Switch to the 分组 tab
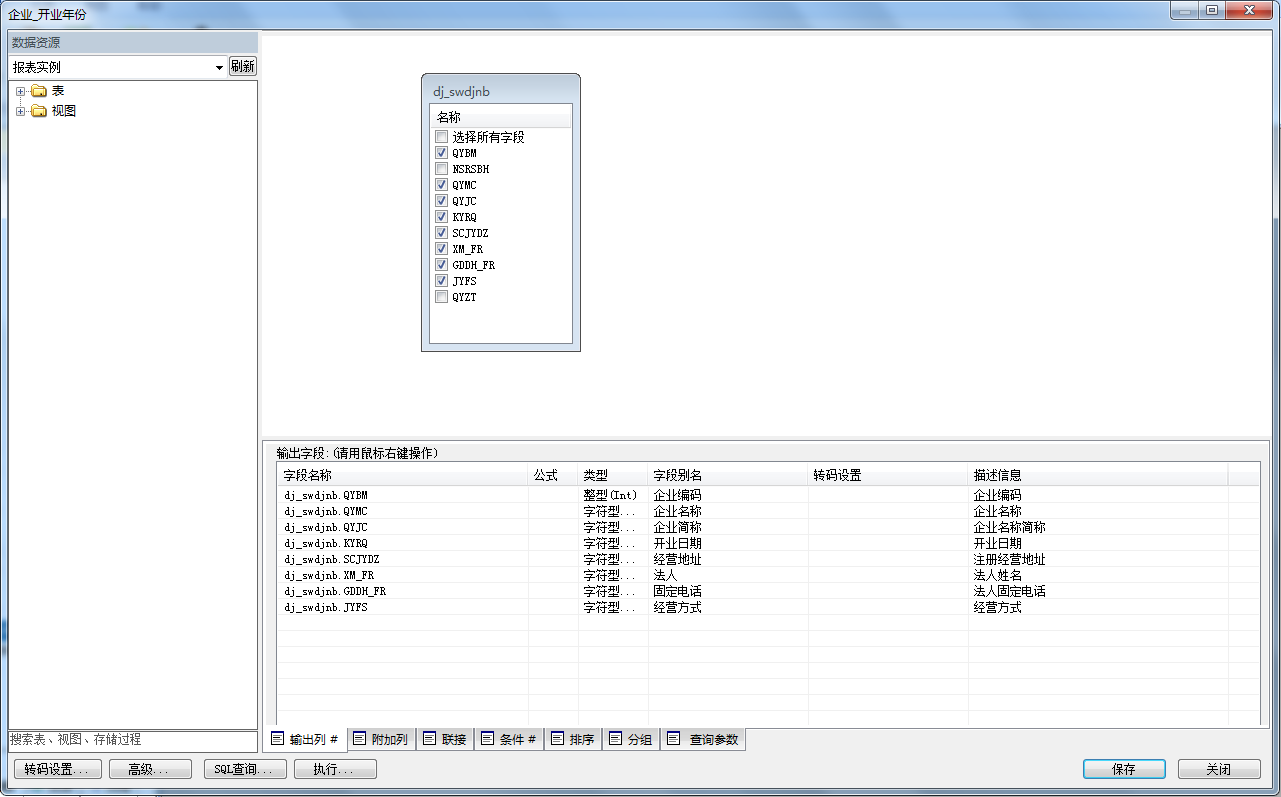The image size is (1281, 797). coord(631,739)
